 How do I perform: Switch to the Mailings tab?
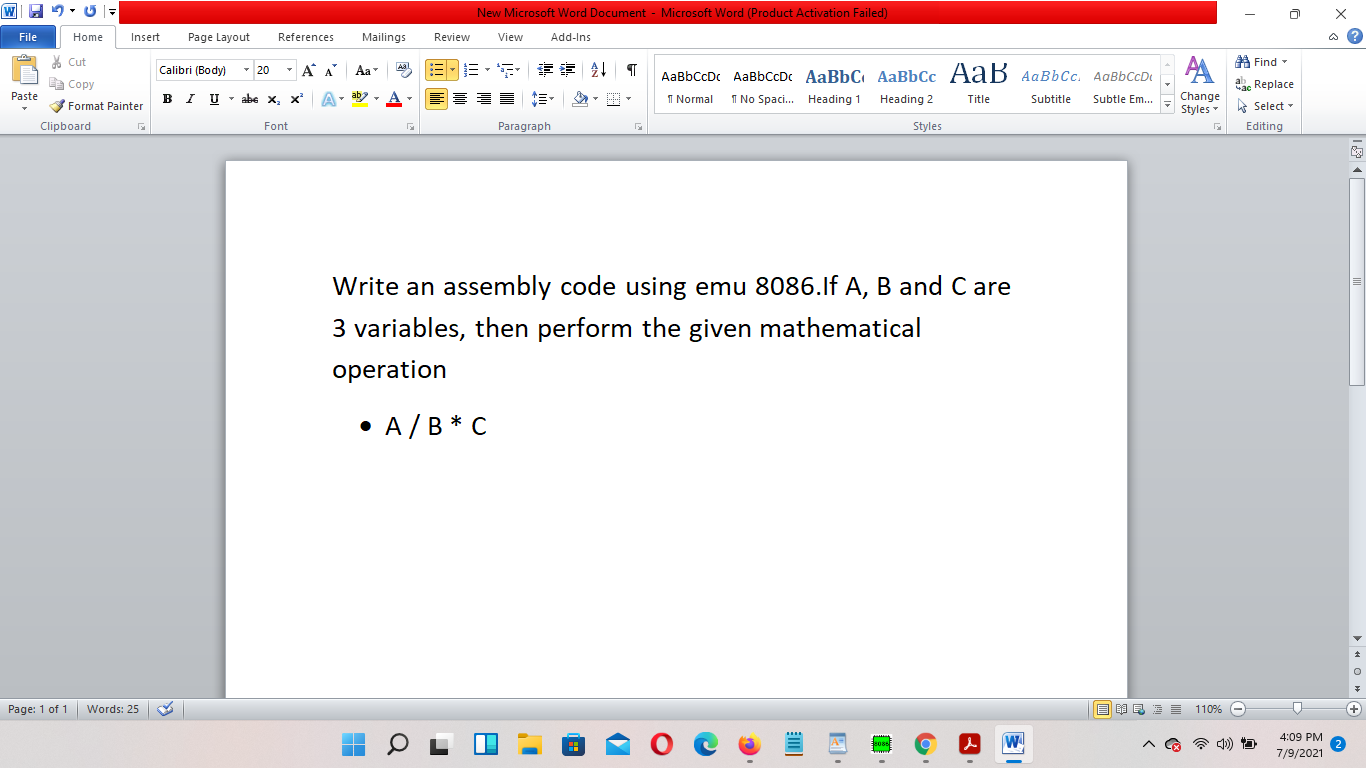[x=383, y=37]
